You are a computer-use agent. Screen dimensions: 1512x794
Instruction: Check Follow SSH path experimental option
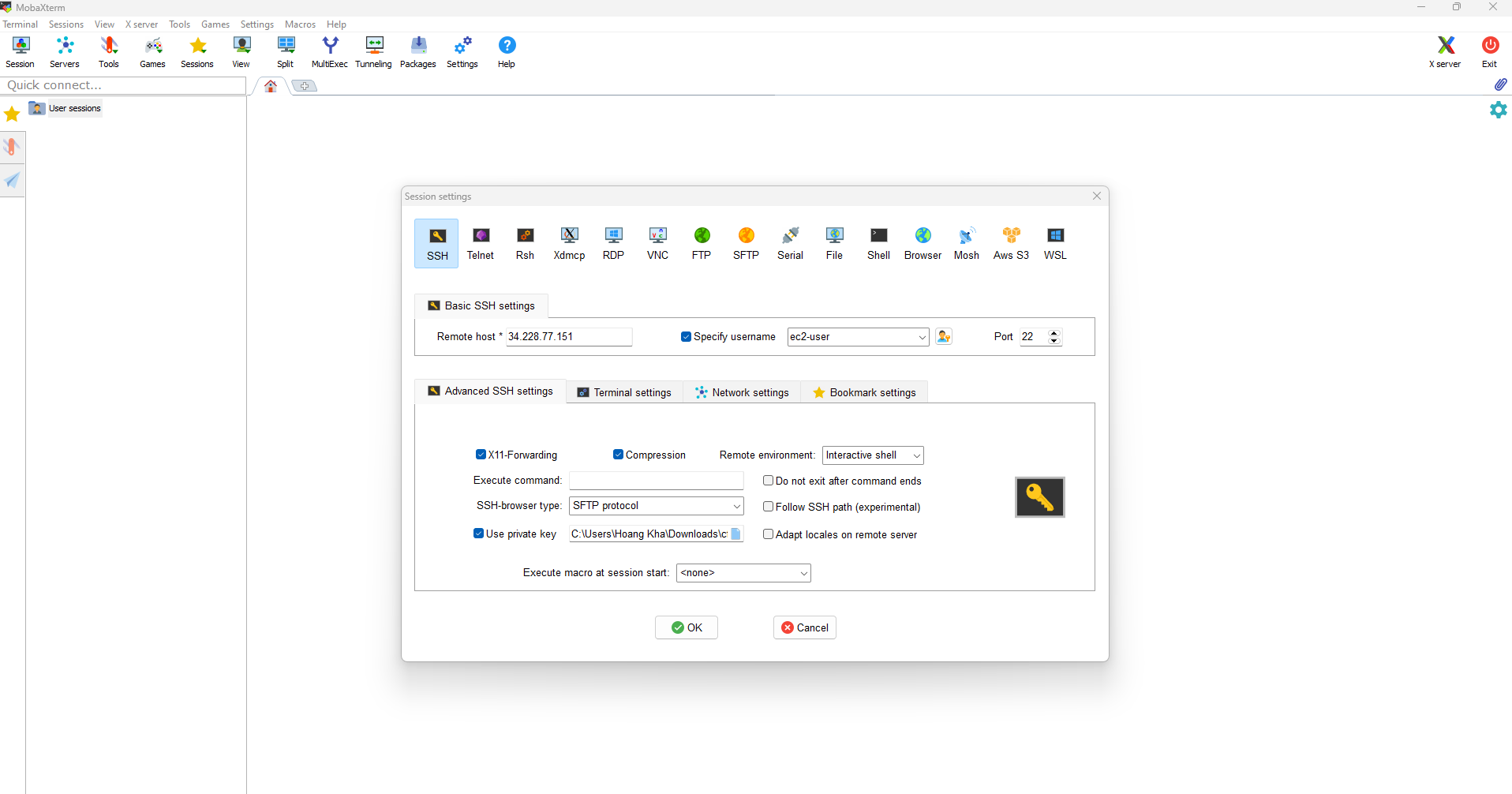click(x=769, y=507)
